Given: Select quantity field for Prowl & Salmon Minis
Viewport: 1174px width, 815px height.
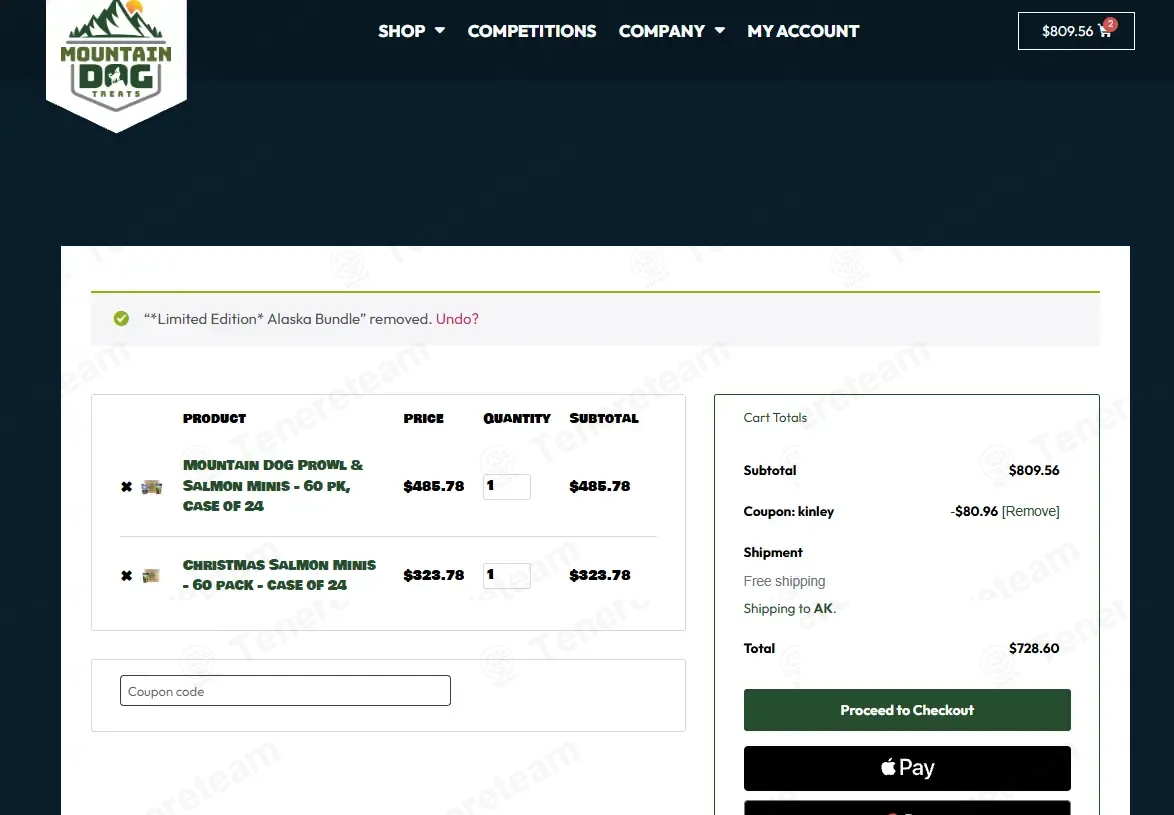Looking at the screenshot, I should pos(507,486).
